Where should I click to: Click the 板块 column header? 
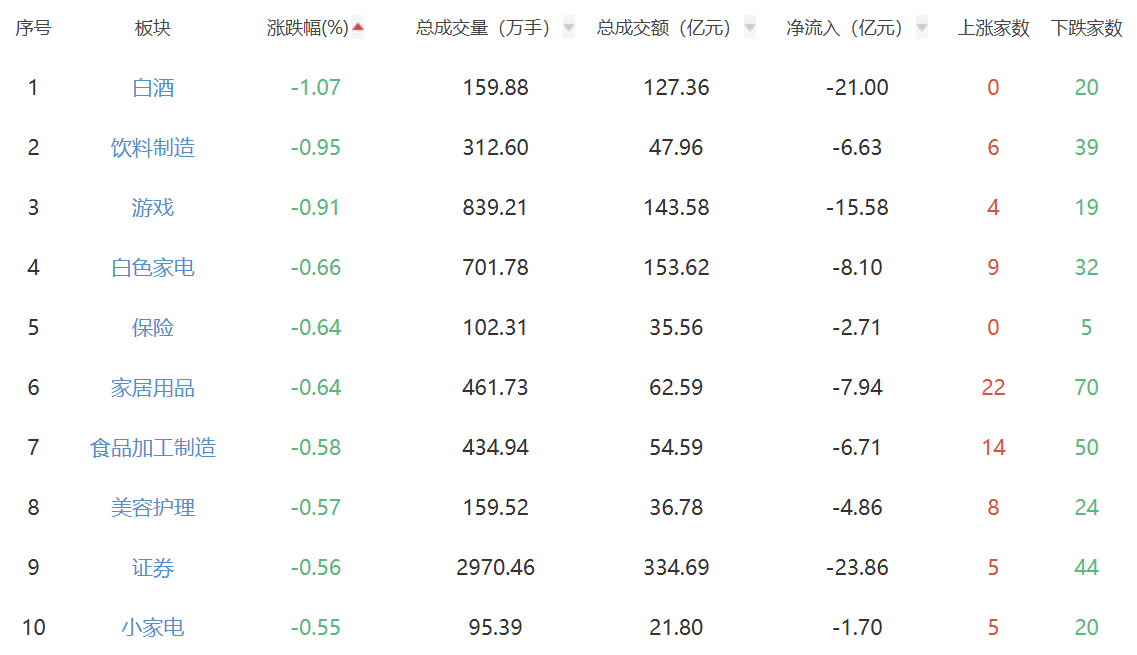[153, 28]
